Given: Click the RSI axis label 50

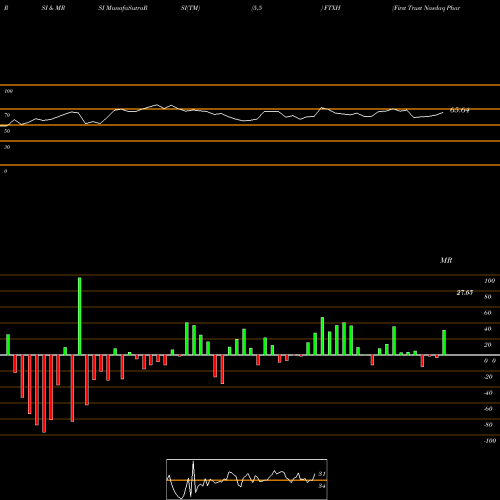Looking at the screenshot, I should click(x=7, y=131).
